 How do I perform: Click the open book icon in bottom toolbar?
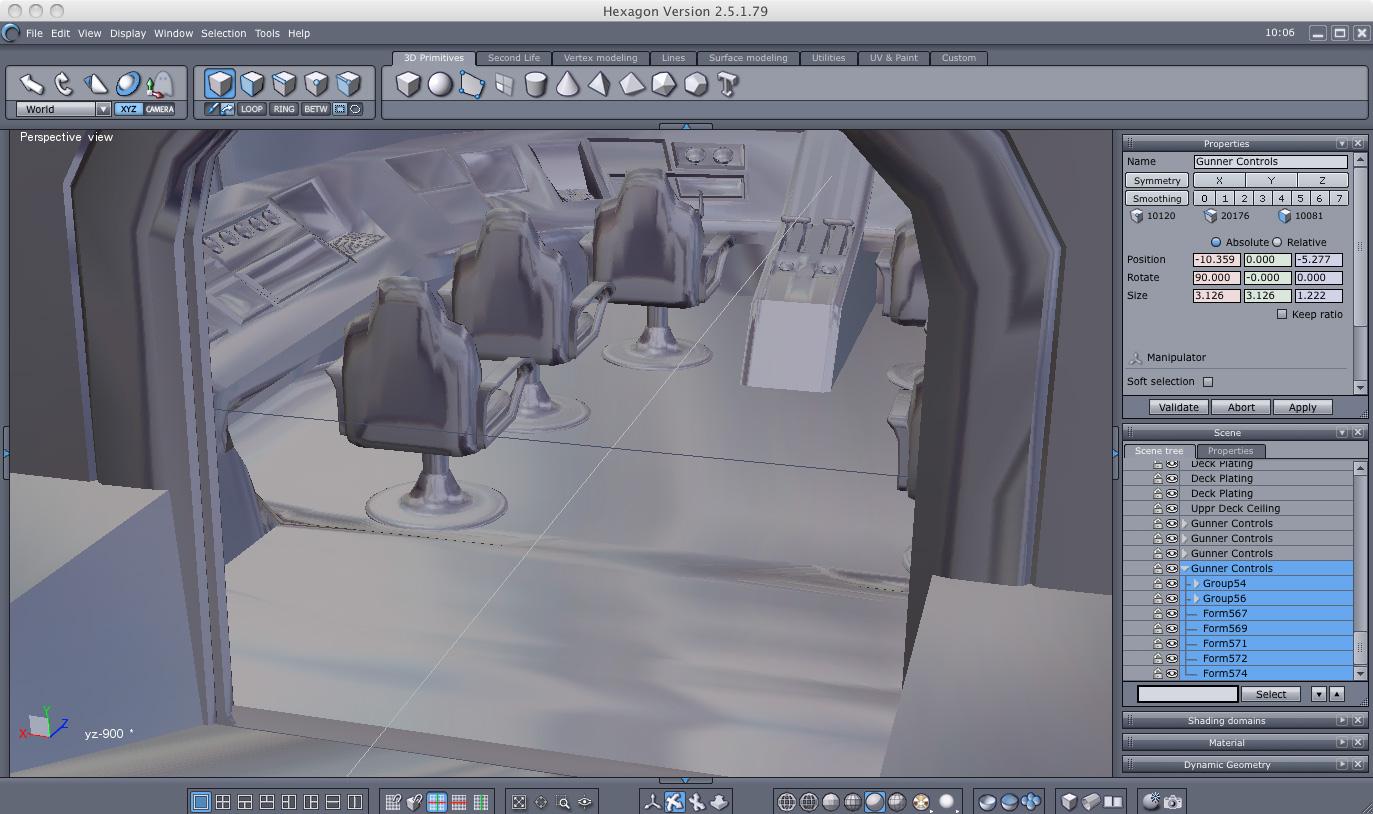pos(1113,802)
